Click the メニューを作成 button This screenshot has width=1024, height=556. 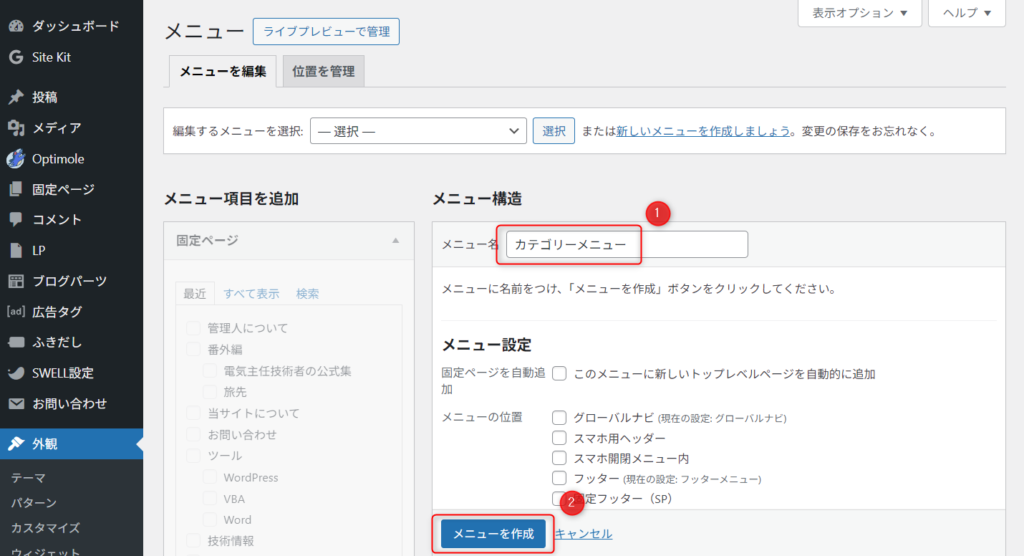click(x=493, y=534)
